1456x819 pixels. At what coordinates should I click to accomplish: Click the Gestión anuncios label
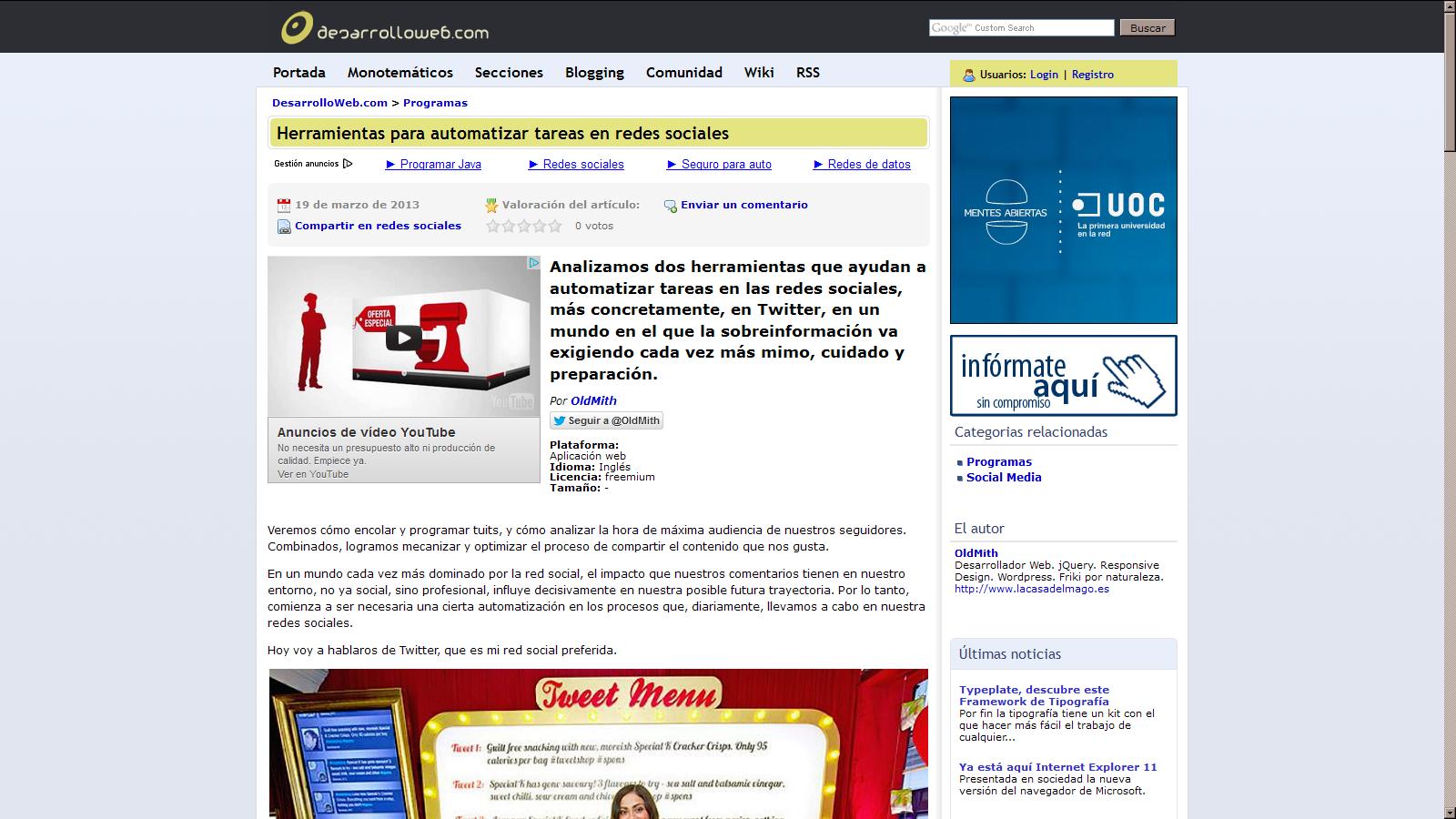click(307, 164)
